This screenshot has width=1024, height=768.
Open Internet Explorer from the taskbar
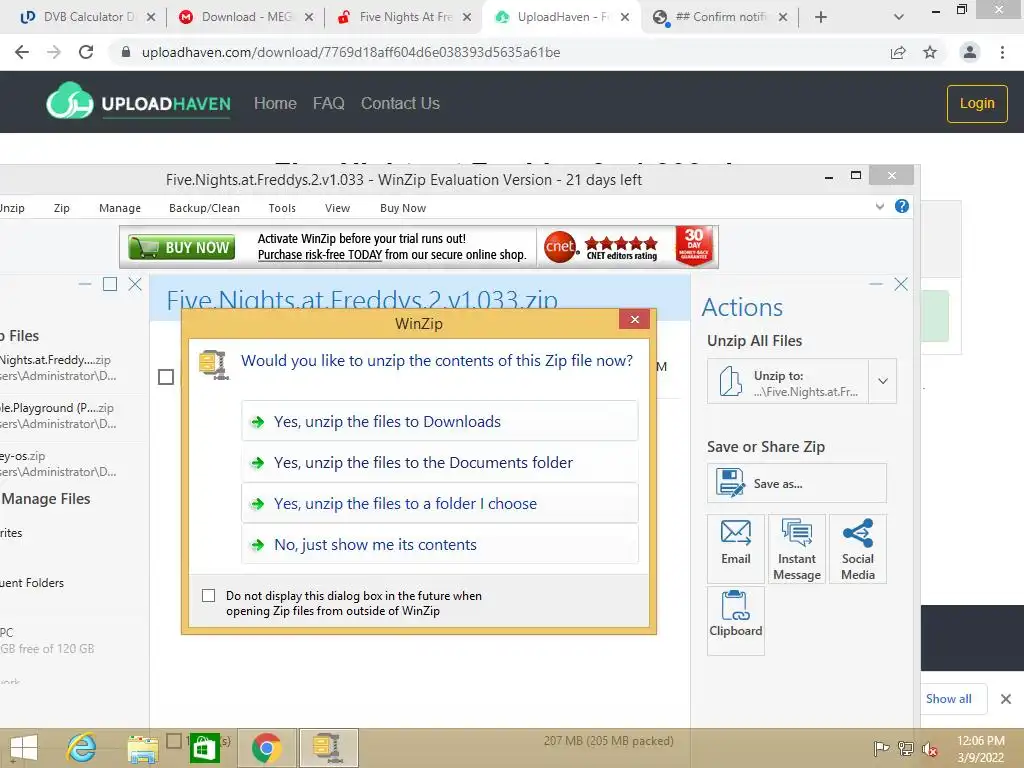pyautogui.click(x=82, y=748)
